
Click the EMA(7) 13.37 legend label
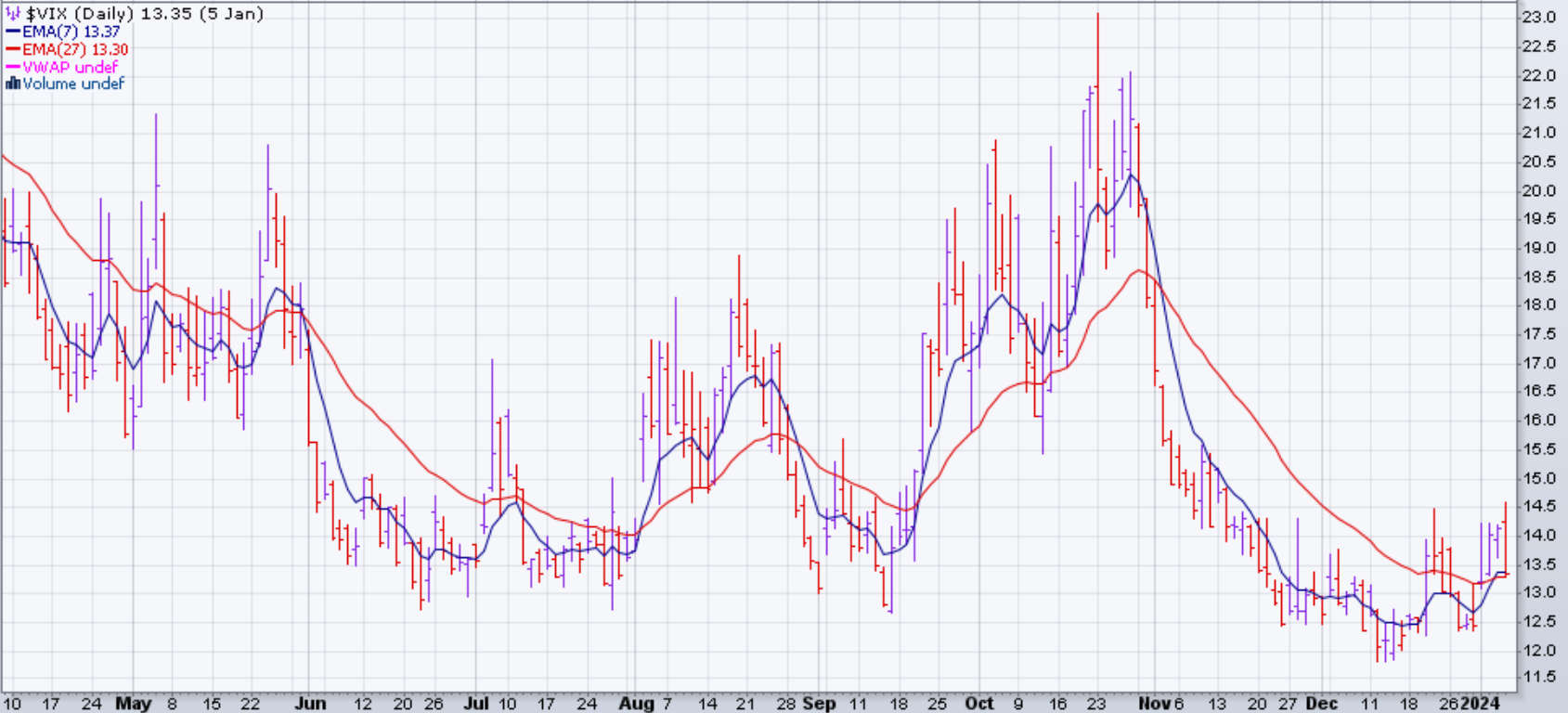point(71,32)
